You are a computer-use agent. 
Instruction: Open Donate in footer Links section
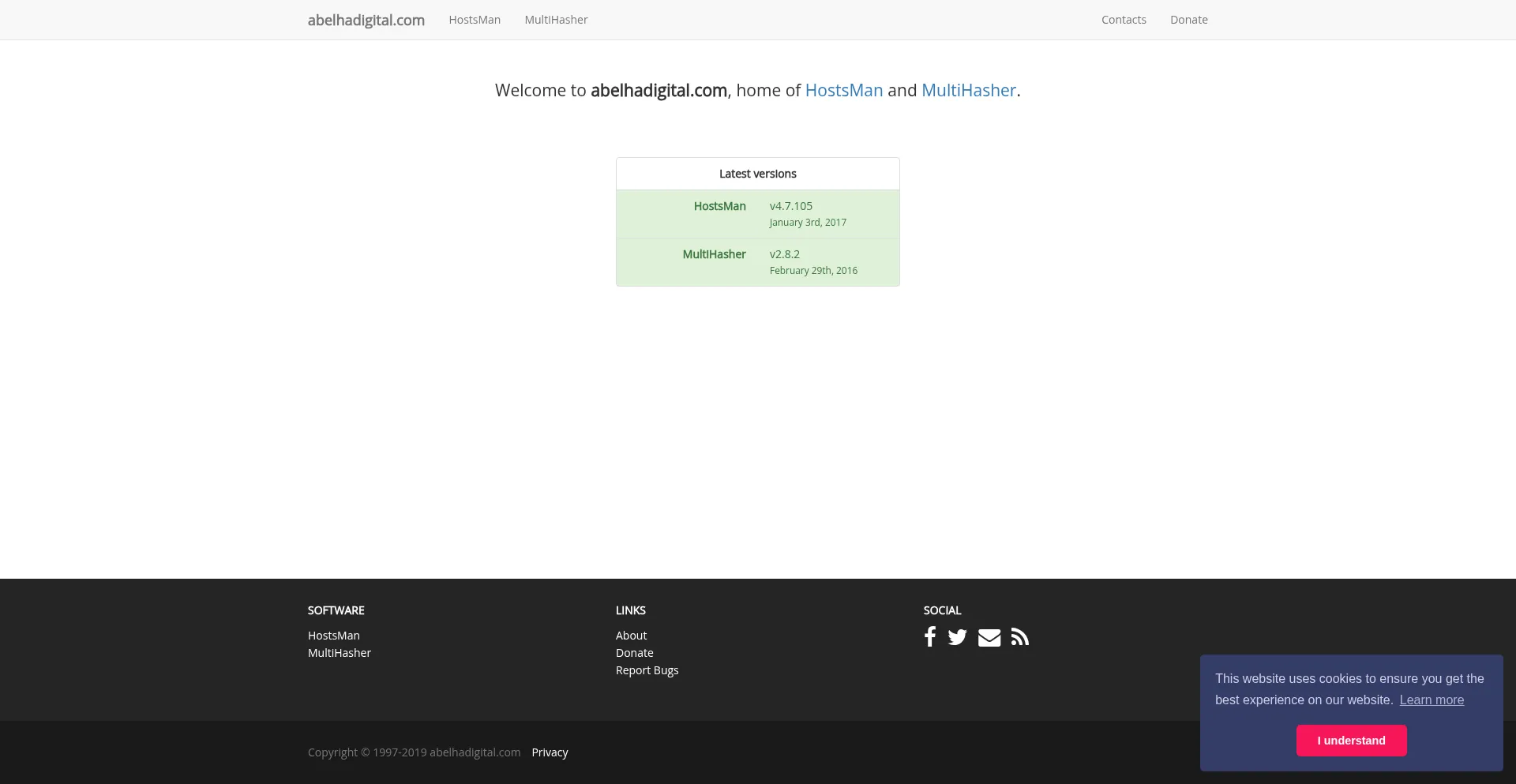635,653
